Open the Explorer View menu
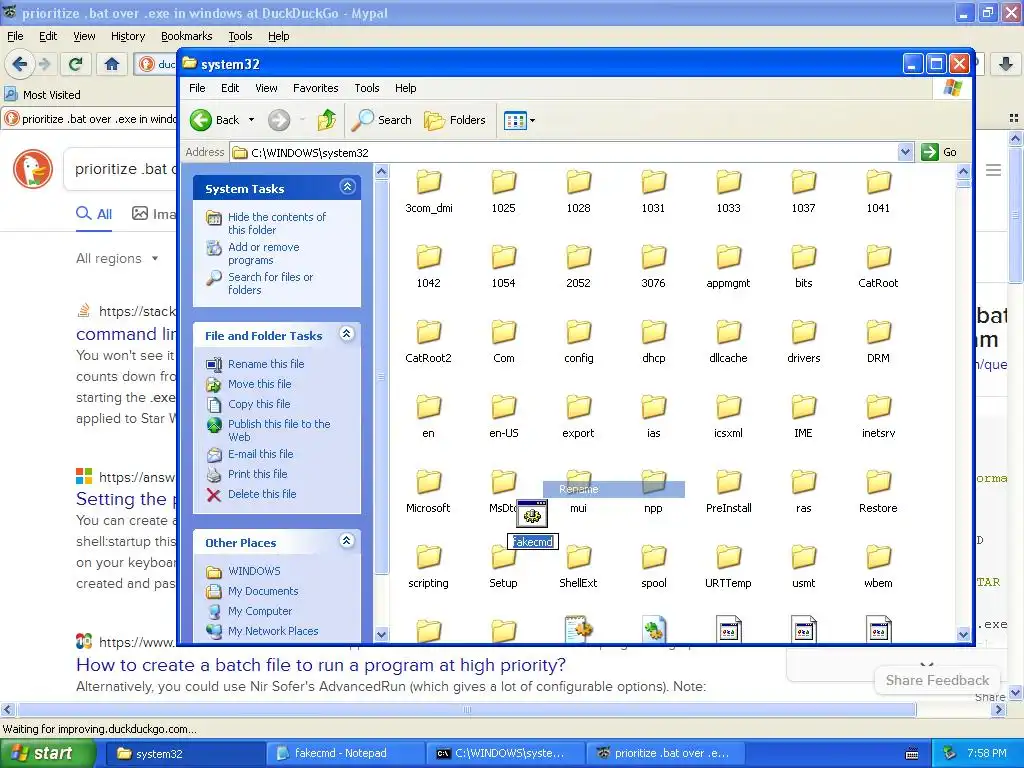This screenshot has width=1024, height=768. [x=266, y=88]
